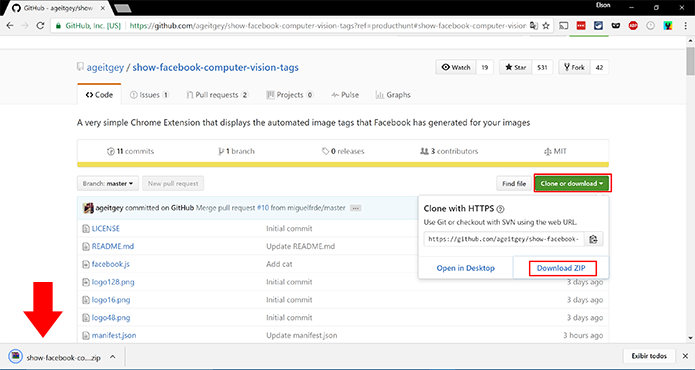The image size is (695, 370).
Task: Open manifest.json file
Action: tap(114, 335)
